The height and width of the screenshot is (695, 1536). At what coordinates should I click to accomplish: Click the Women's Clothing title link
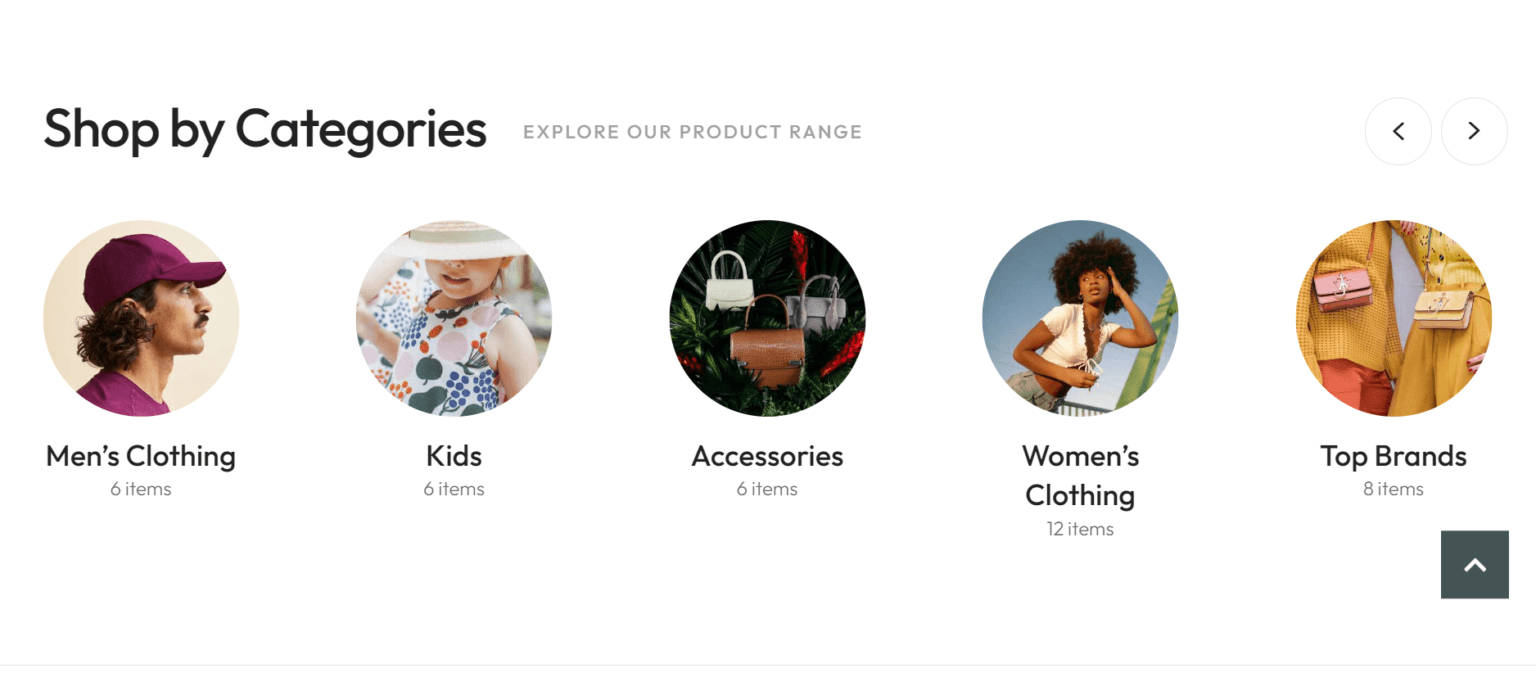[1080, 475]
